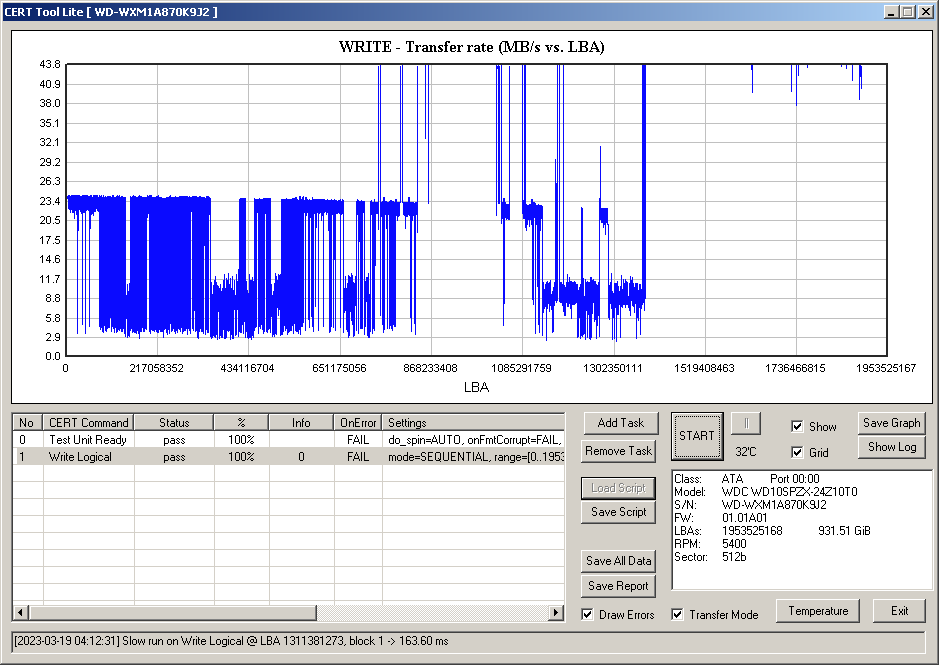The image size is (939, 665).
Task: Uncheck Draw Errors option
Action: 587,614
